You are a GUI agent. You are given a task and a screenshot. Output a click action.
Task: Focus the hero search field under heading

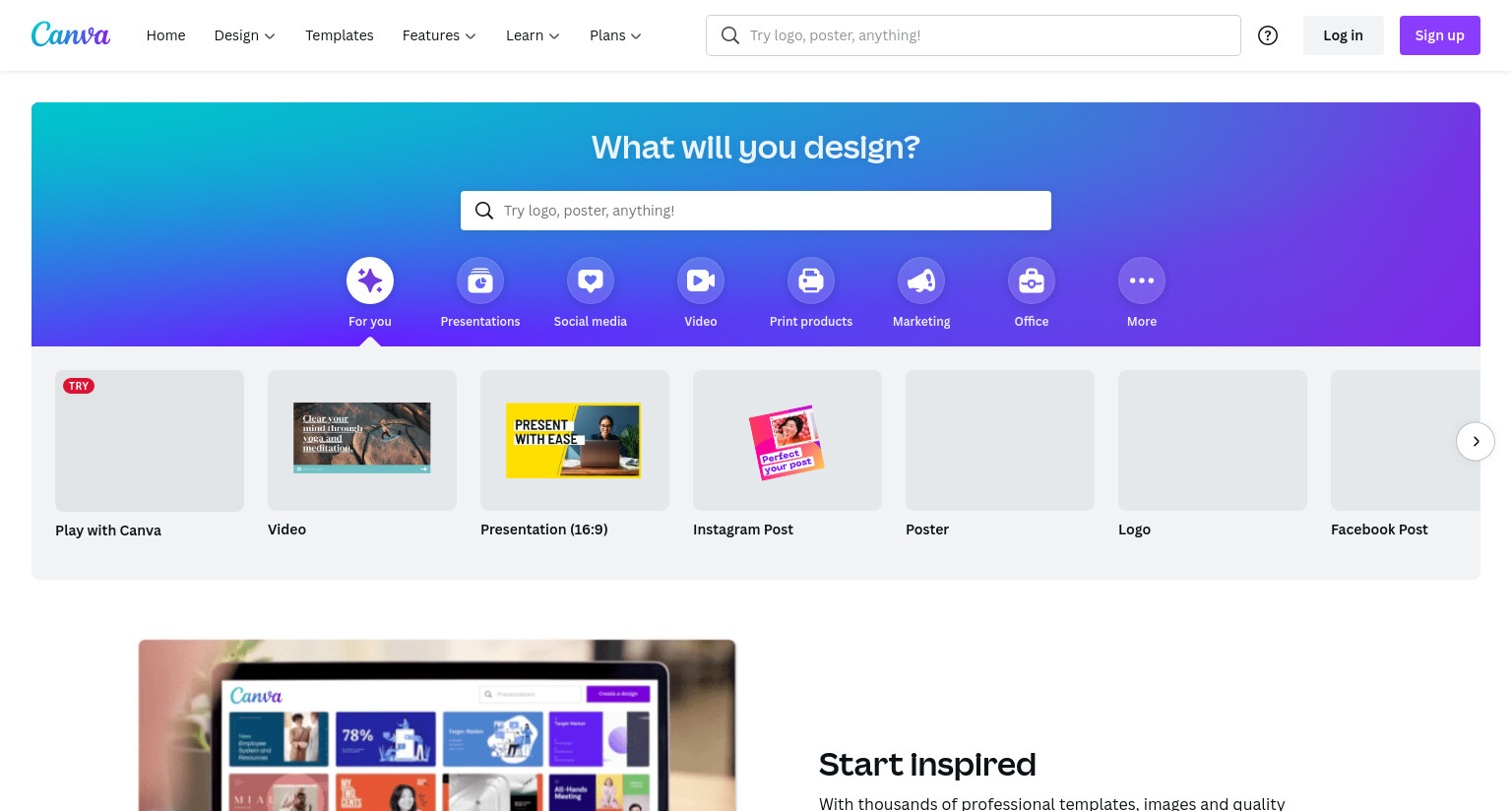[x=756, y=211]
